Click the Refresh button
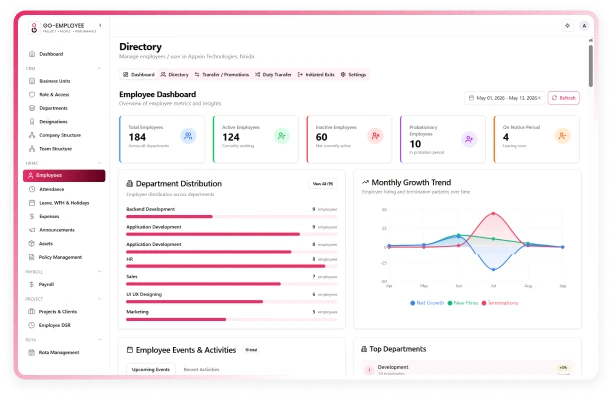Viewport: 613px width, 397px height. pyautogui.click(x=563, y=98)
